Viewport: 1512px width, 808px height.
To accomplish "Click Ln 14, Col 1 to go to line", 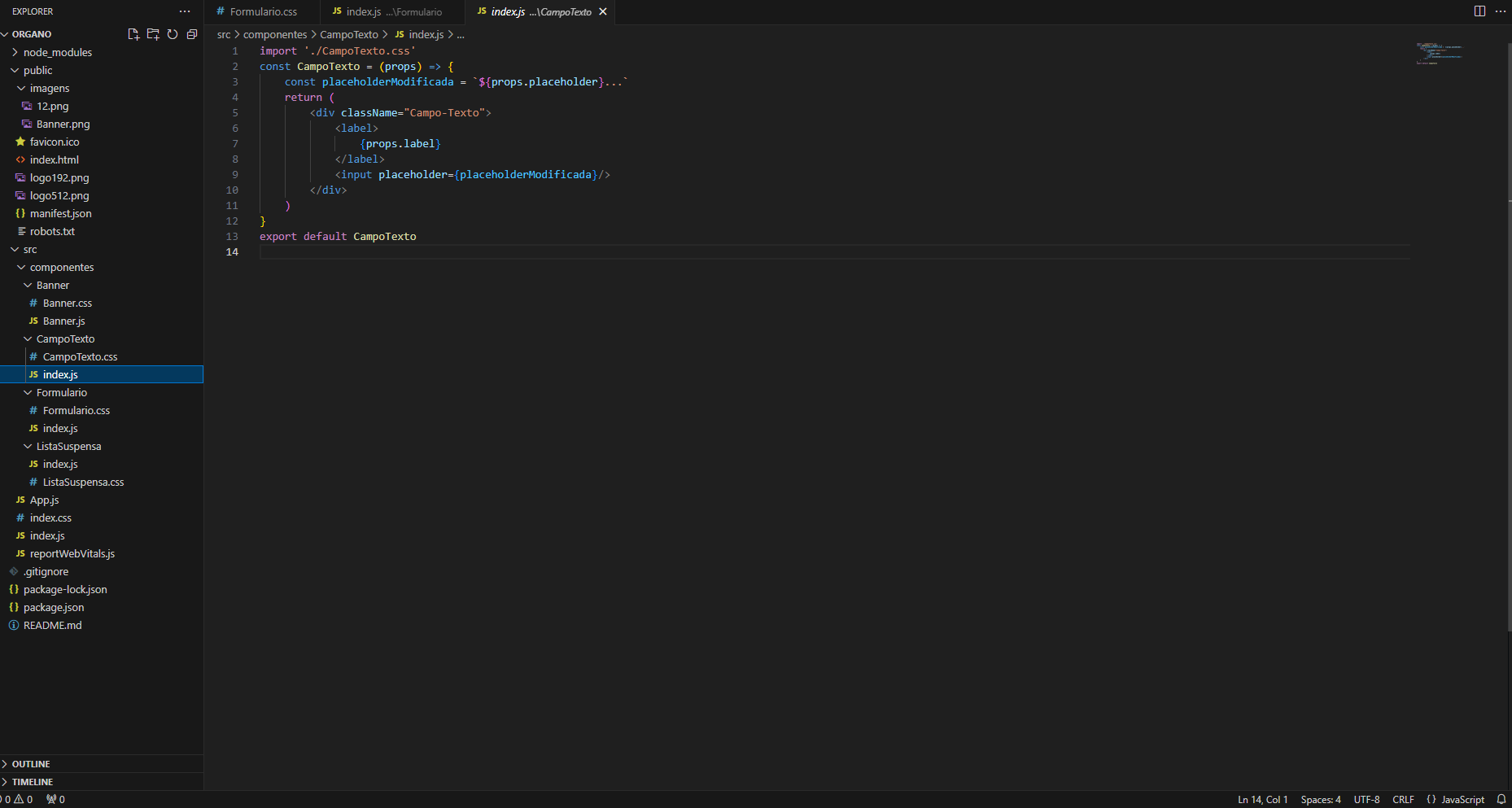I will [x=1263, y=800].
